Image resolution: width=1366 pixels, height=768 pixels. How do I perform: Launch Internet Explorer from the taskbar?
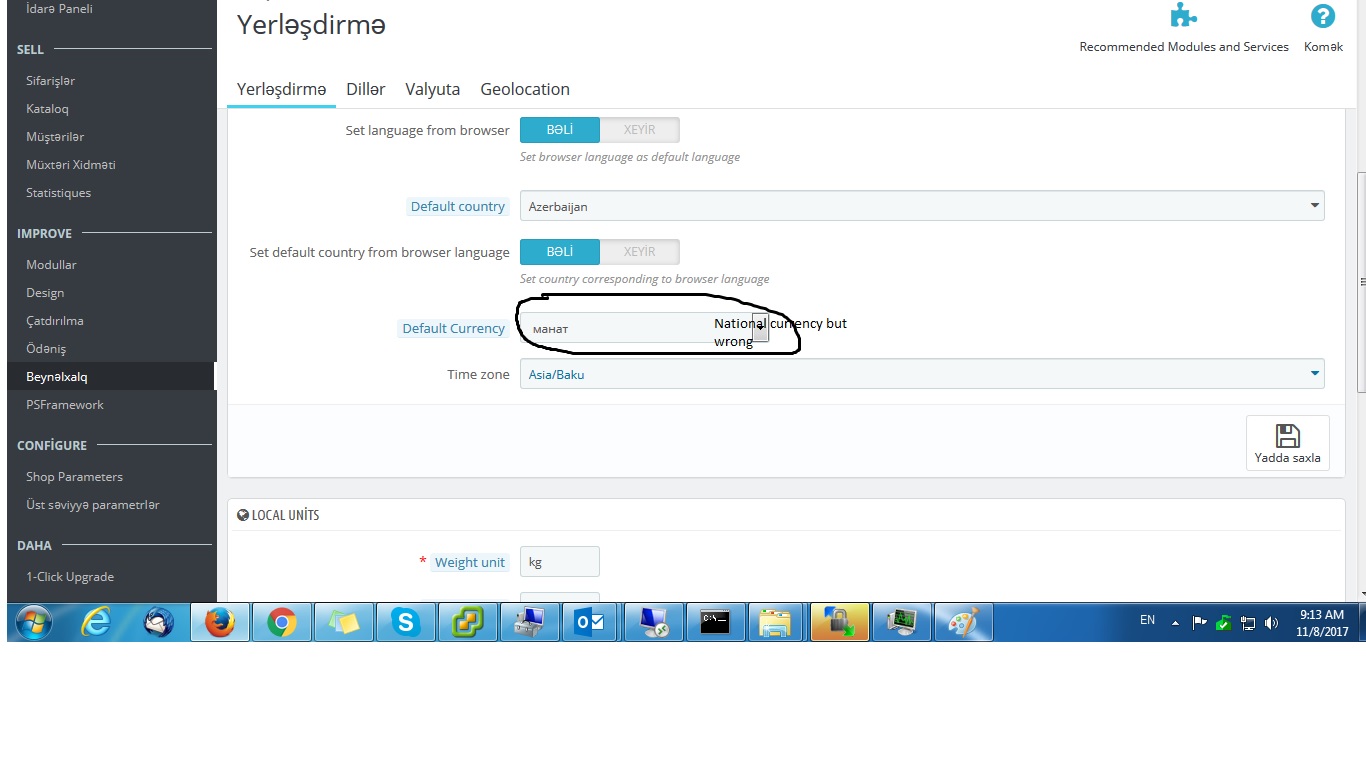coord(96,622)
